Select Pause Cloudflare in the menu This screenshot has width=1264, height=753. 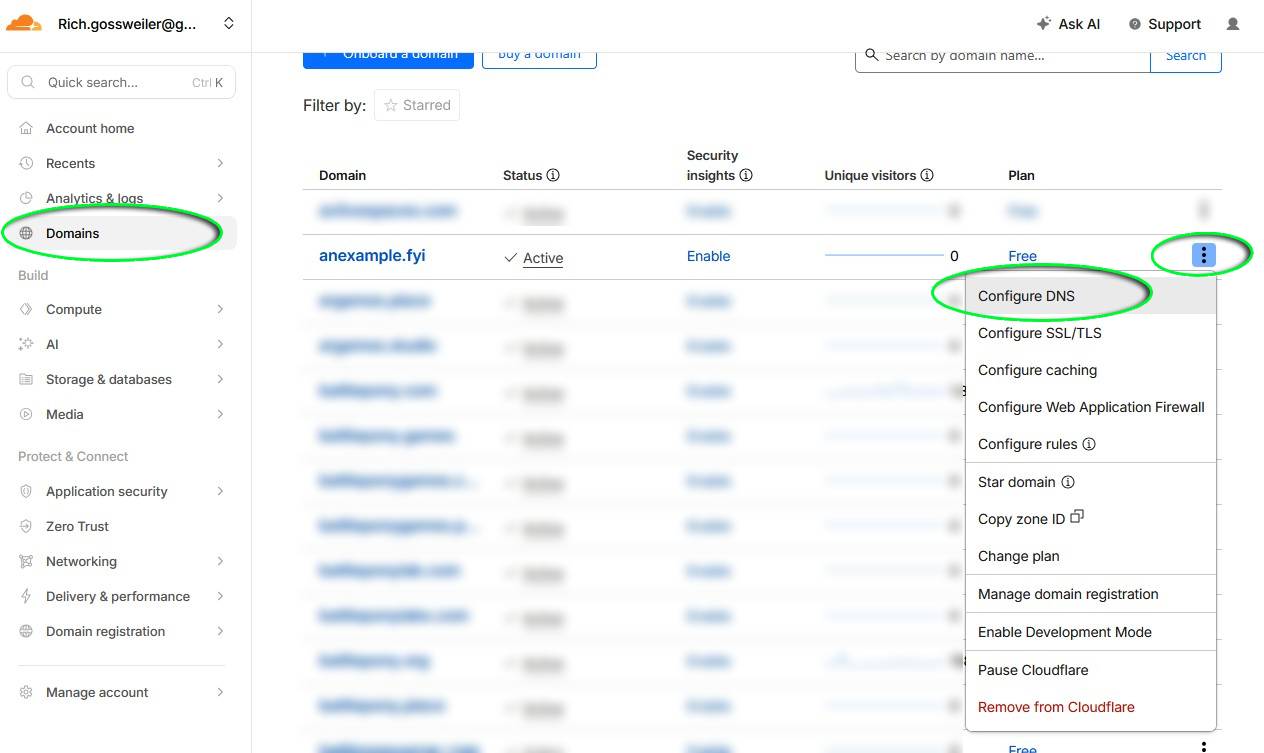click(x=1033, y=670)
